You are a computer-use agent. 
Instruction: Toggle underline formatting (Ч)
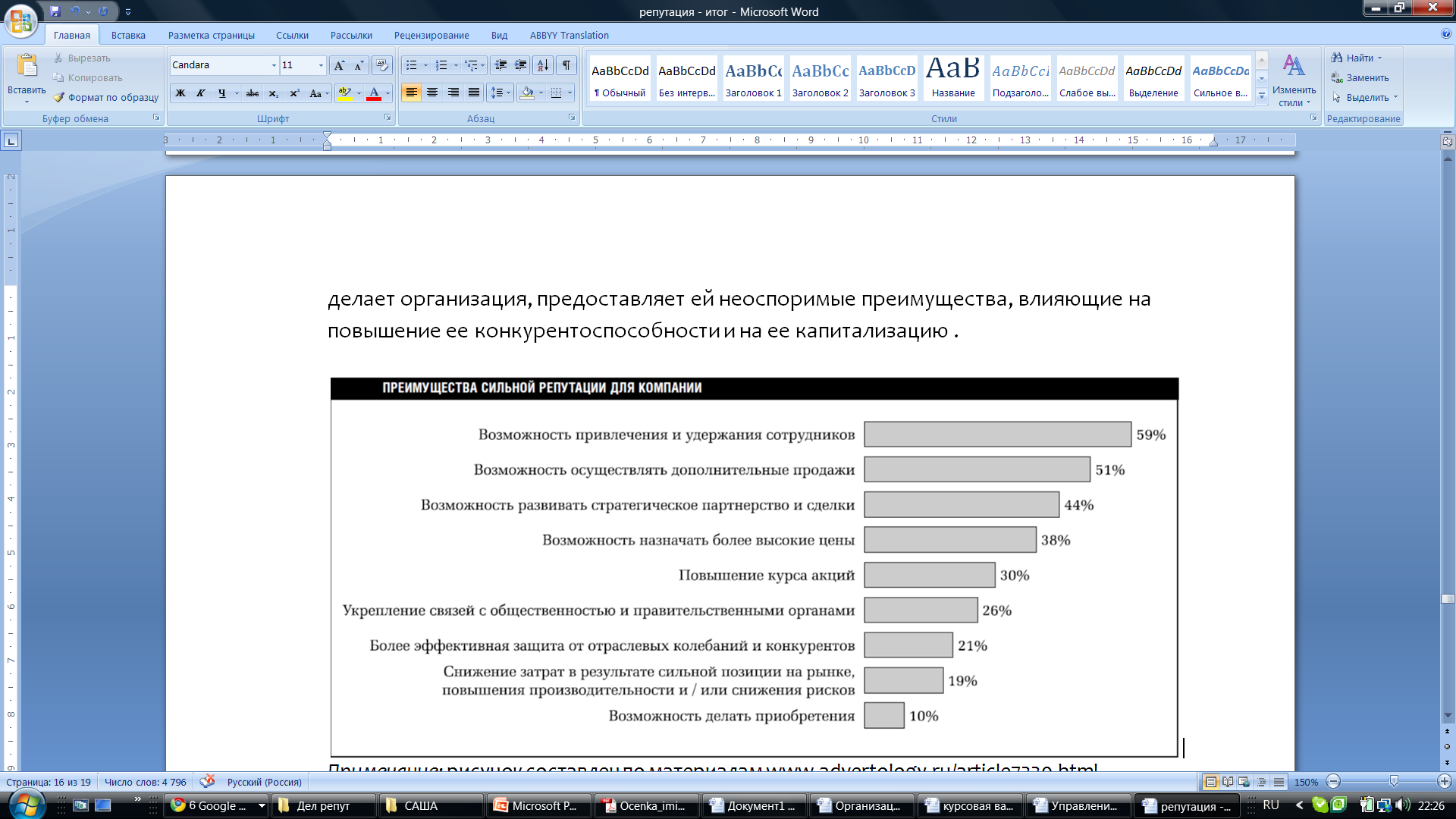tap(221, 93)
